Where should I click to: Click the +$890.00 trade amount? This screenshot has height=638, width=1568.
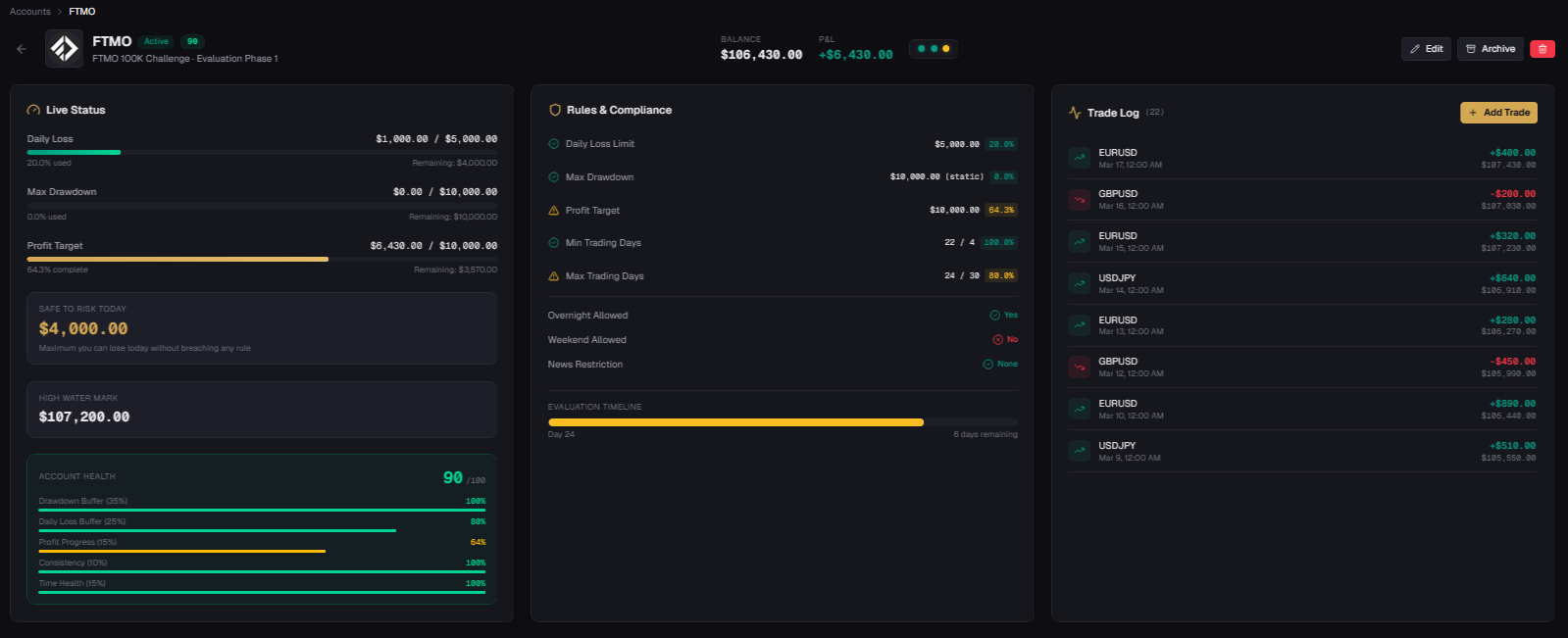1512,404
